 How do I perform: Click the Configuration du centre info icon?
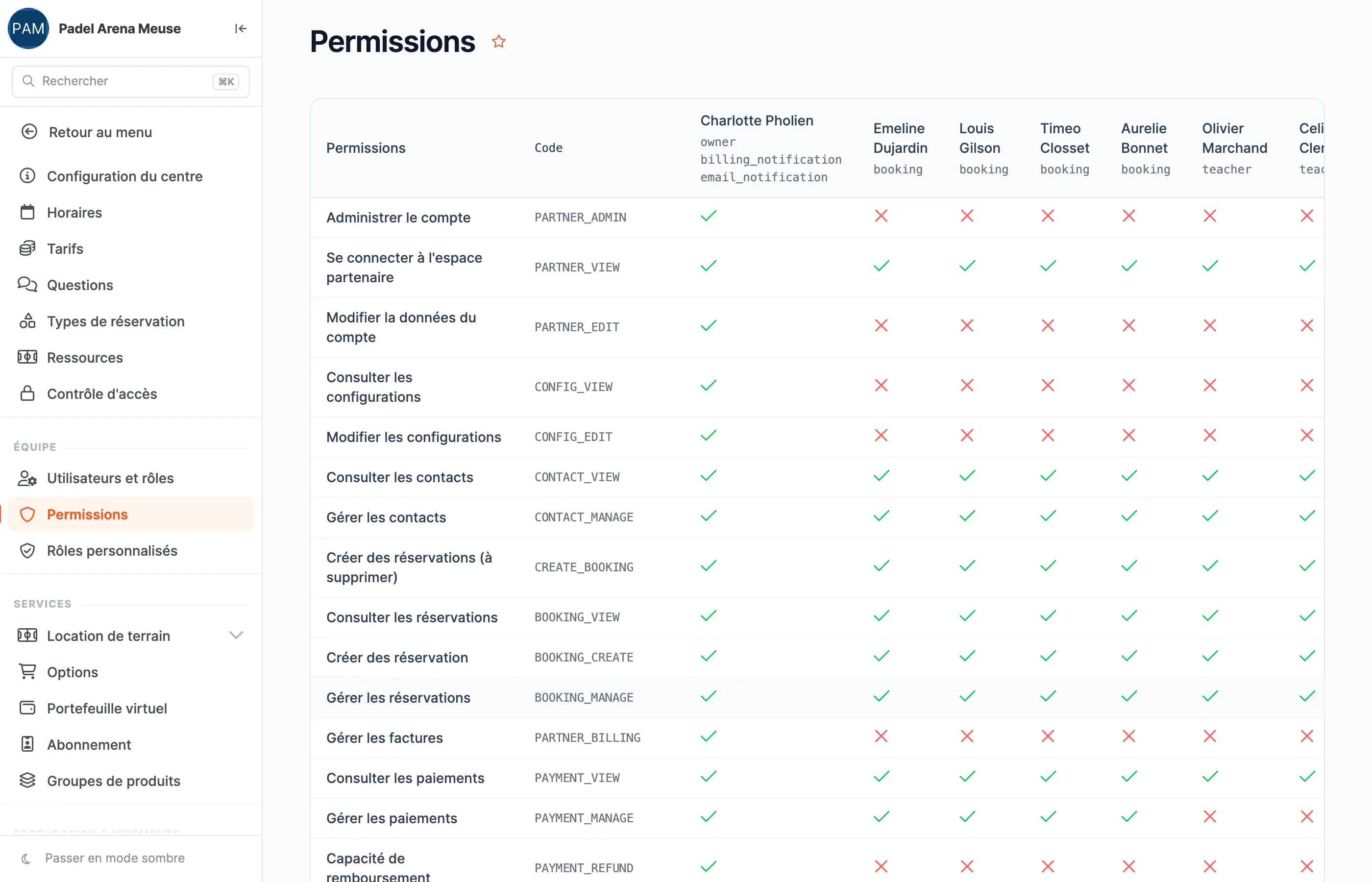click(x=27, y=176)
